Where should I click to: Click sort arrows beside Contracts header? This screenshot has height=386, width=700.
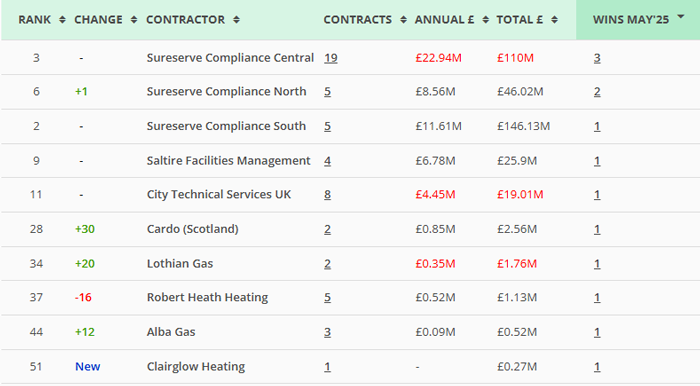click(x=403, y=20)
